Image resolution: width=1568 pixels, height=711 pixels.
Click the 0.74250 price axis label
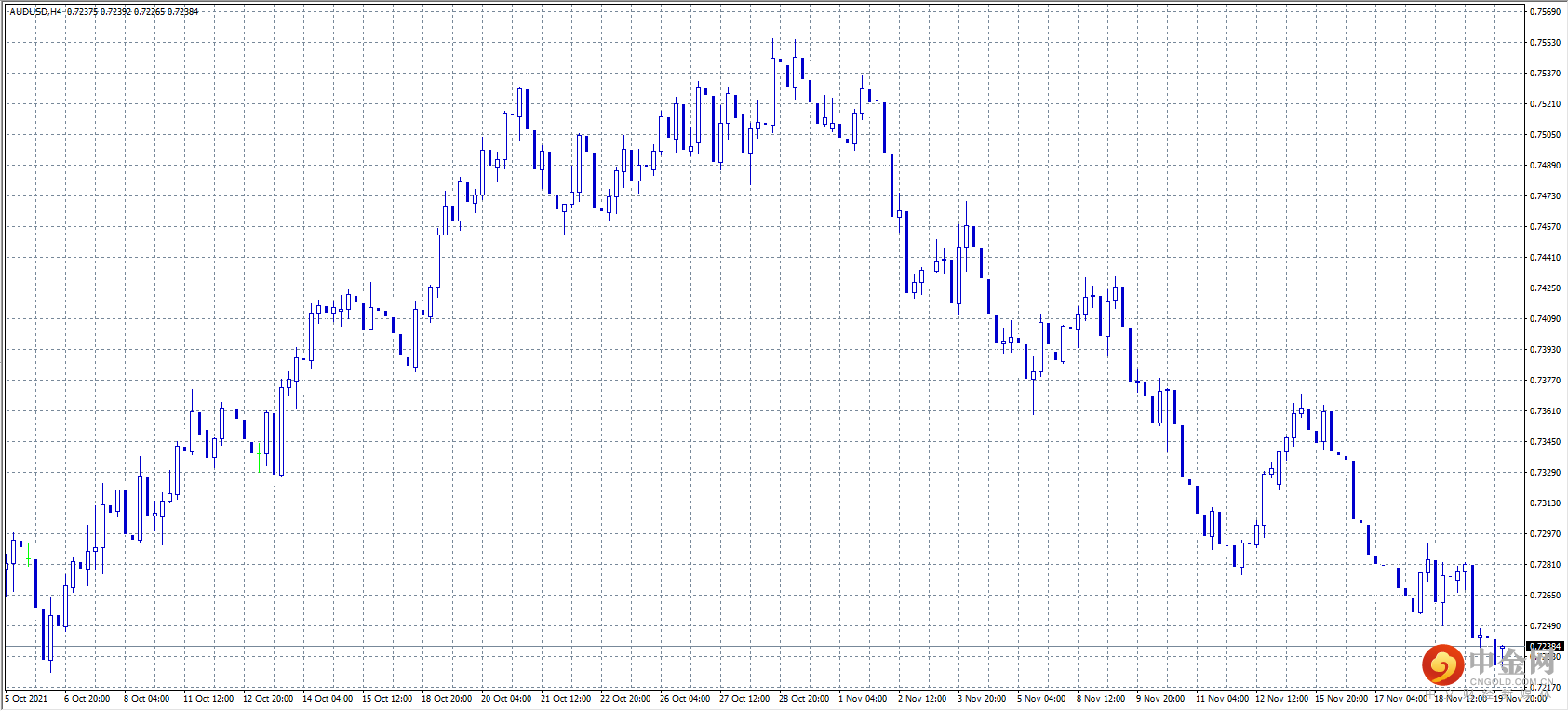(x=1546, y=288)
